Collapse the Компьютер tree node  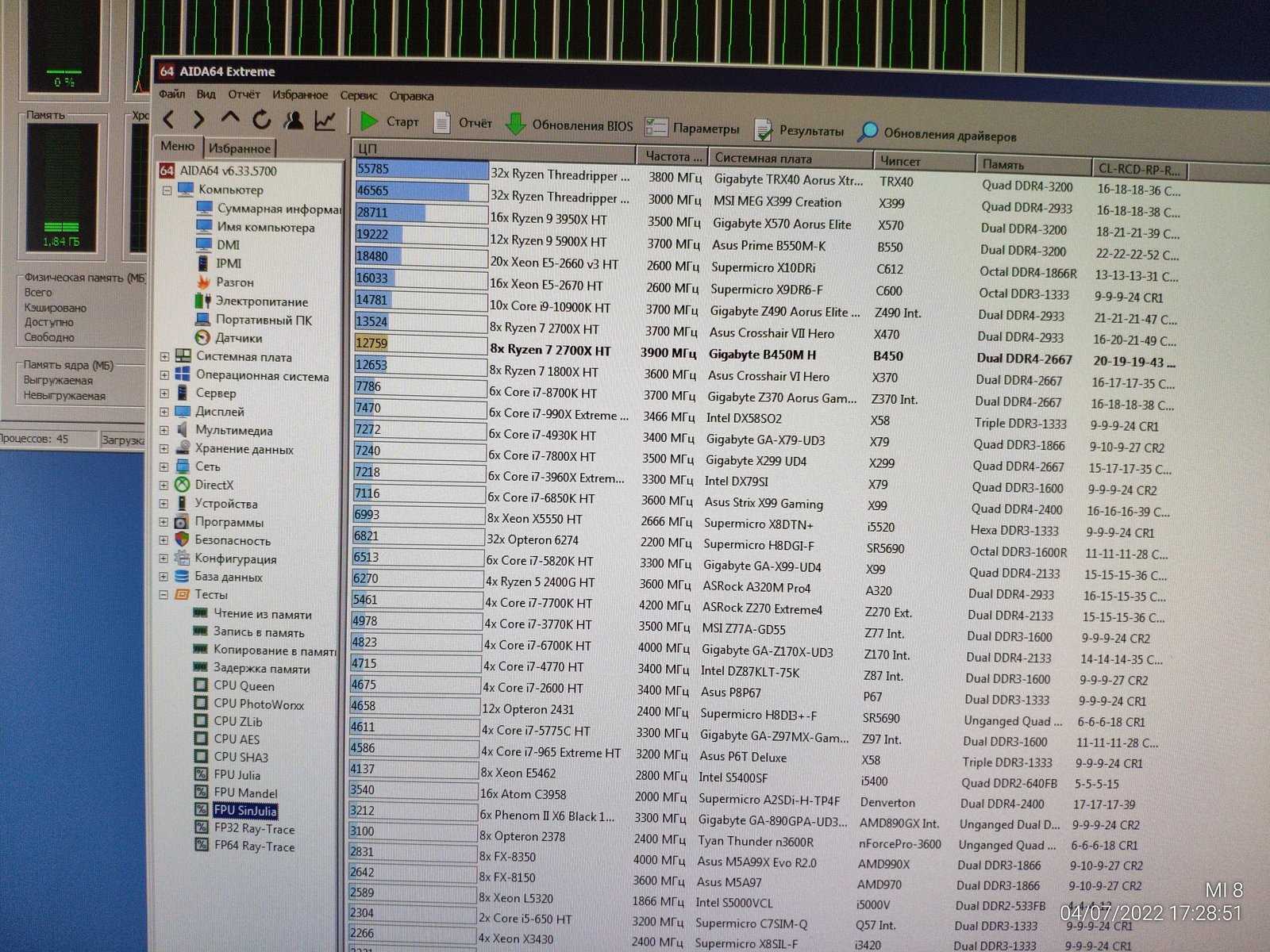167,190
